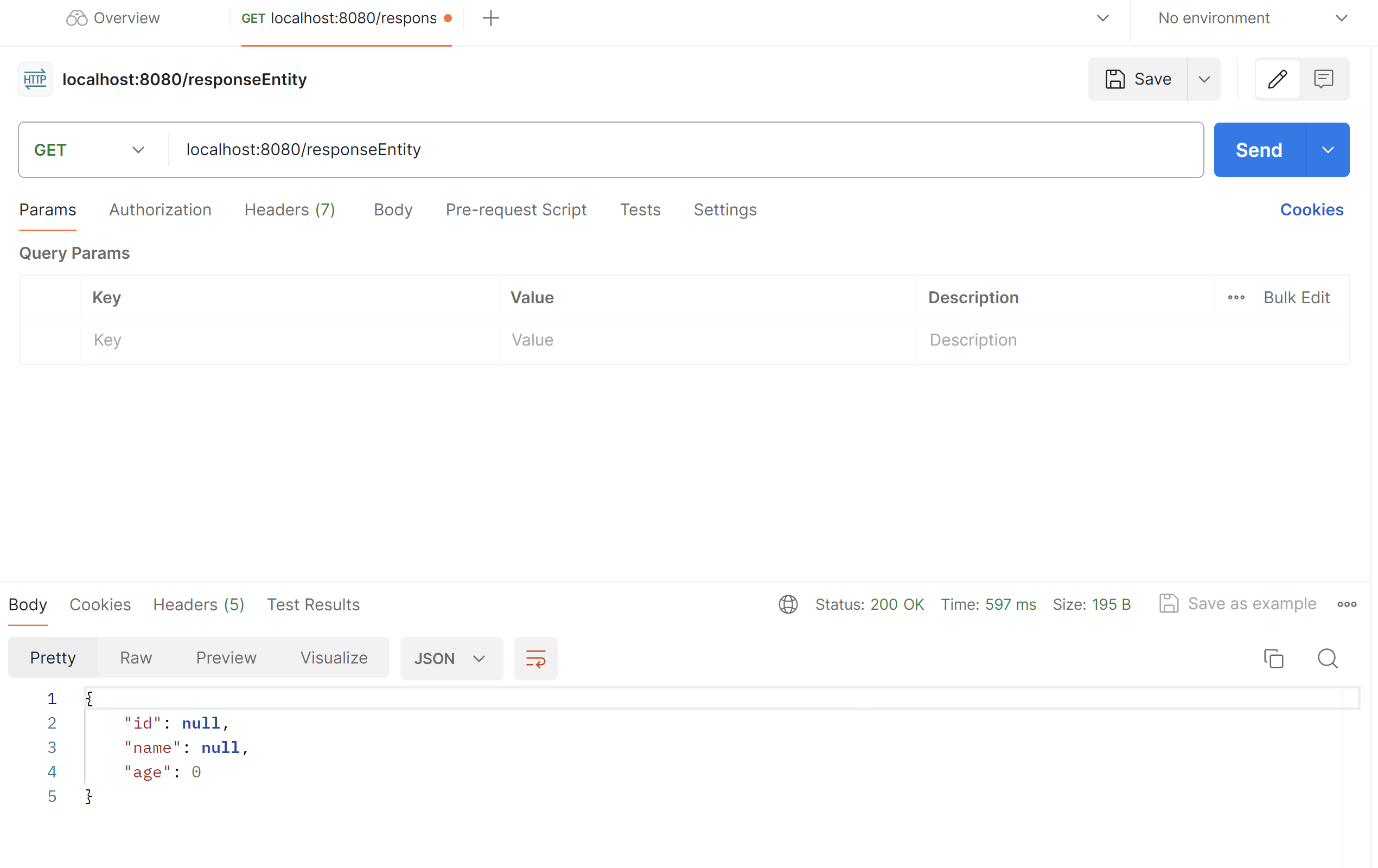Click the comments icon near Save
The height and width of the screenshot is (868, 1378).
pyautogui.click(x=1325, y=79)
